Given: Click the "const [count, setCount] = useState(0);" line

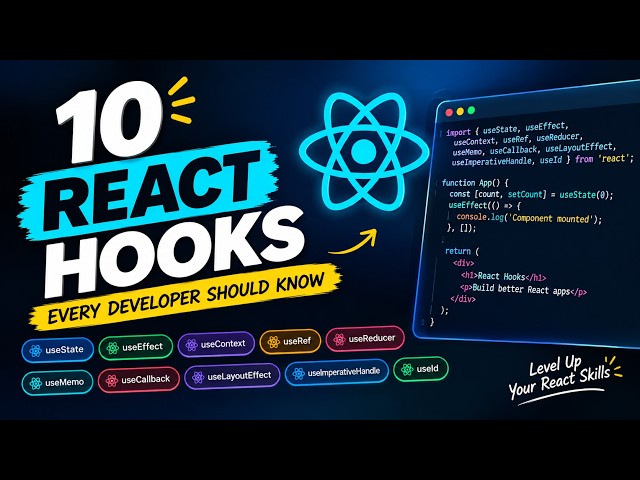Looking at the screenshot, I should (x=531, y=194).
